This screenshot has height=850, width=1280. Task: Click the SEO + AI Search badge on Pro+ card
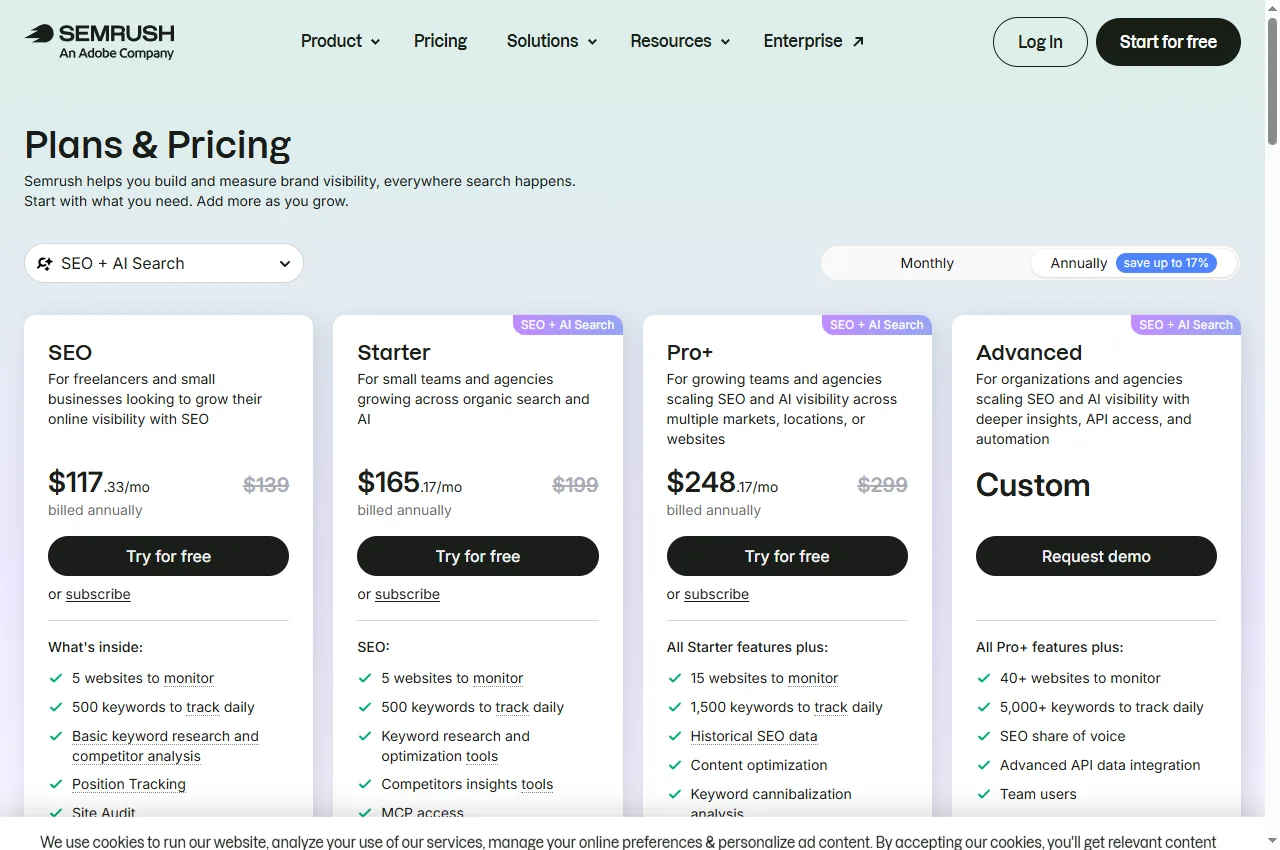(877, 325)
